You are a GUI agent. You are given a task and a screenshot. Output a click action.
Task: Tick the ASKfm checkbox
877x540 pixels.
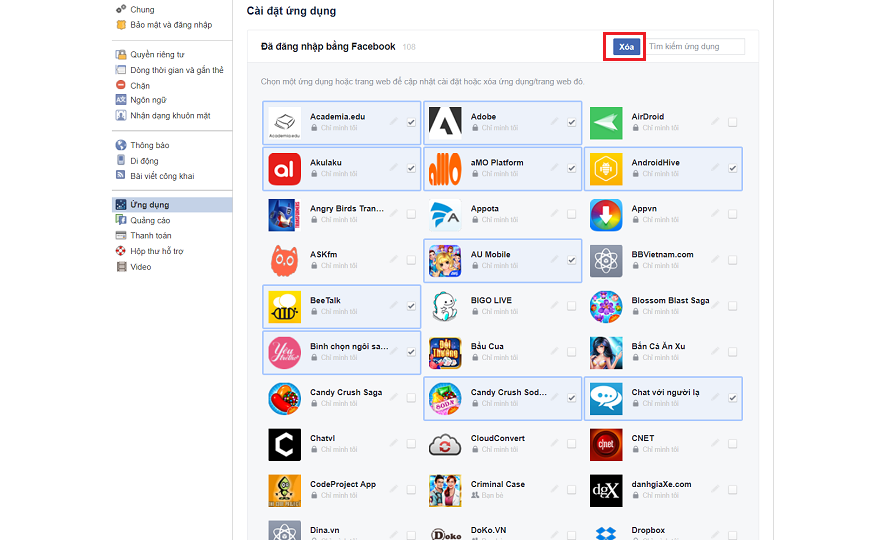[411, 260]
